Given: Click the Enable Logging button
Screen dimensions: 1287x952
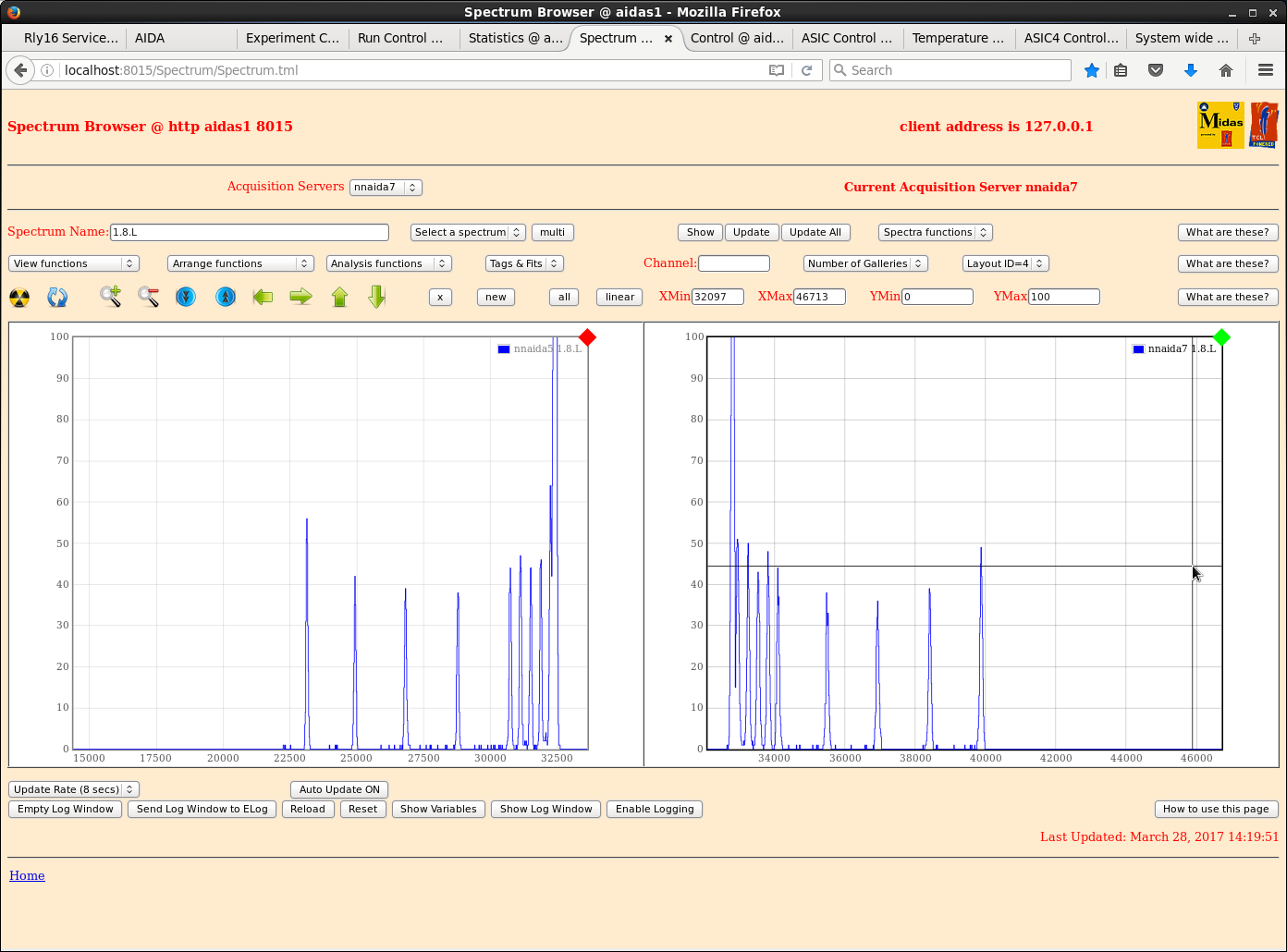Looking at the screenshot, I should (x=655, y=809).
